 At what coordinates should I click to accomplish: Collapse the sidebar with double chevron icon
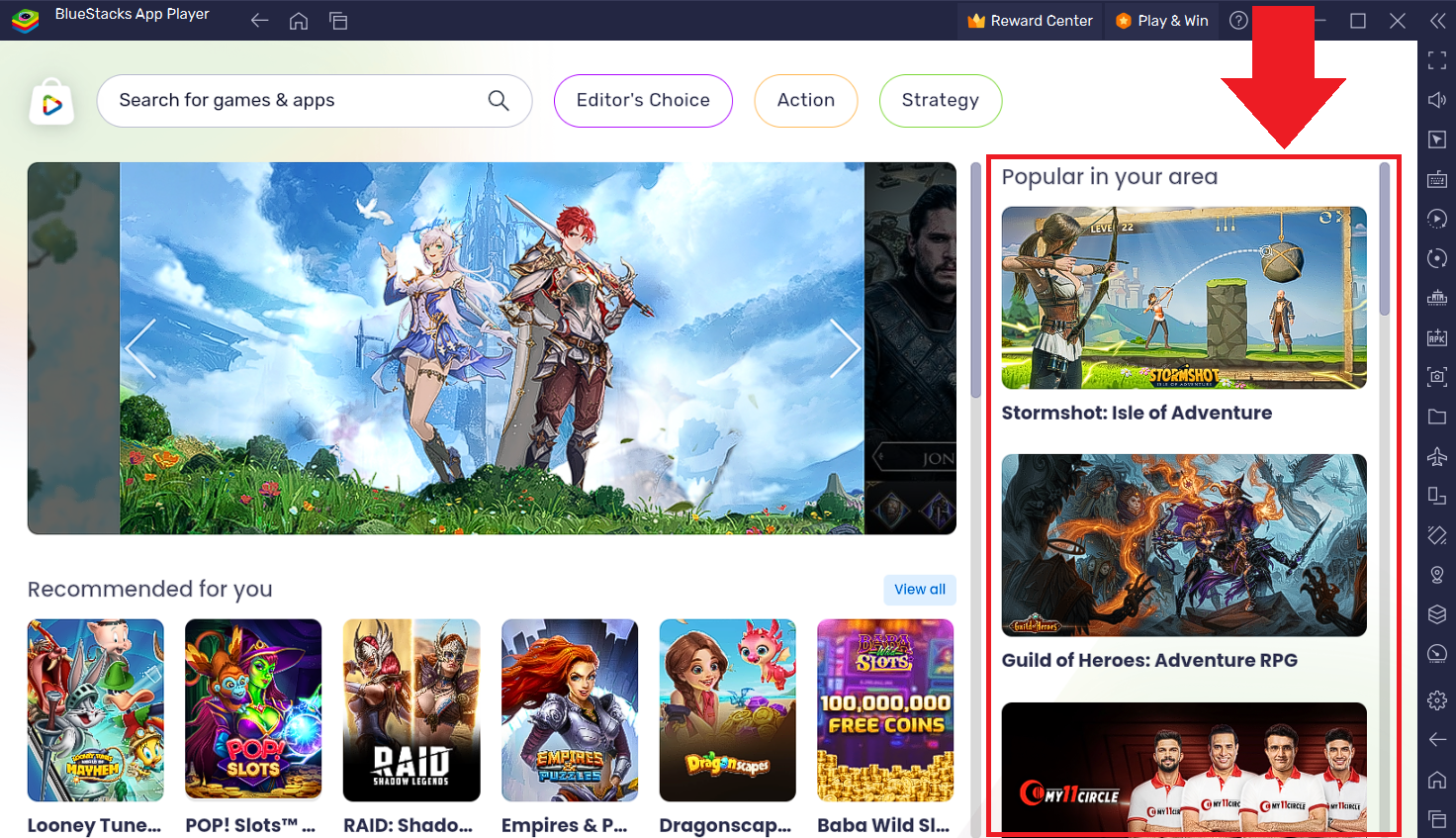[x=1437, y=20]
